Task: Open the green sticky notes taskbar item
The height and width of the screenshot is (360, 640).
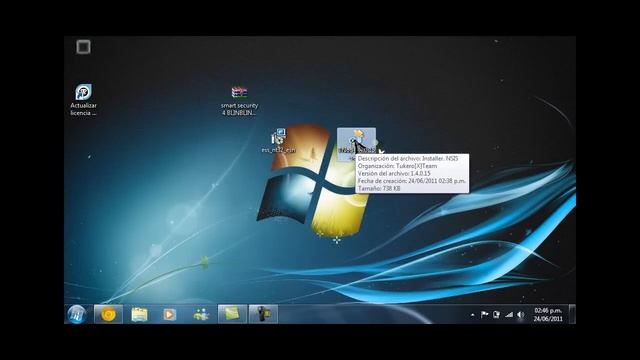Action: tap(232, 314)
